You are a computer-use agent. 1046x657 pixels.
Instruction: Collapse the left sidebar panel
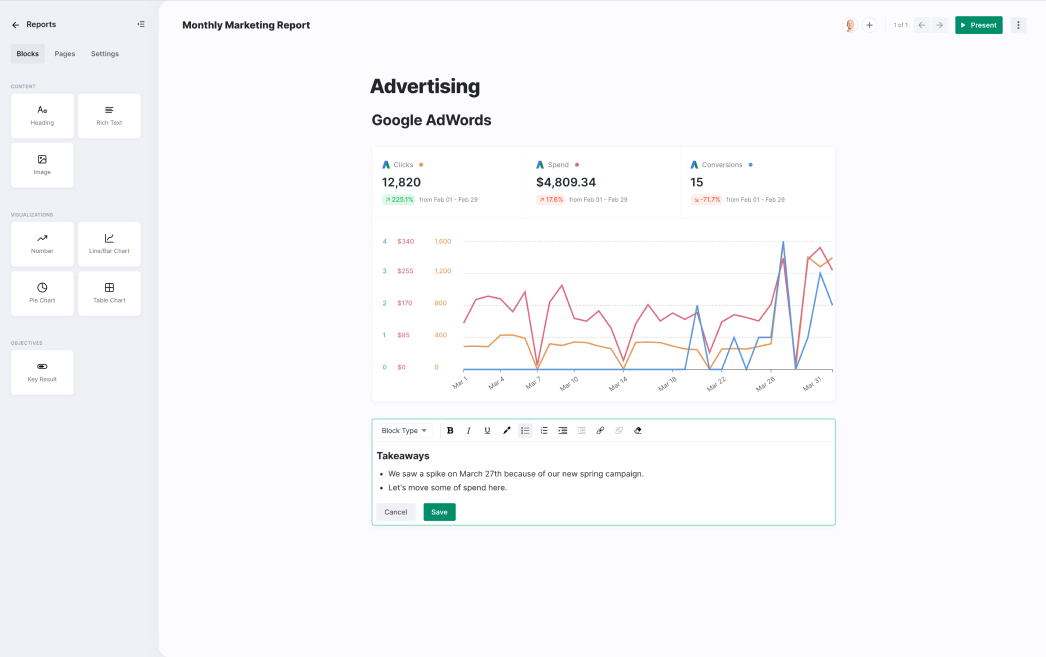click(x=140, y=24)
